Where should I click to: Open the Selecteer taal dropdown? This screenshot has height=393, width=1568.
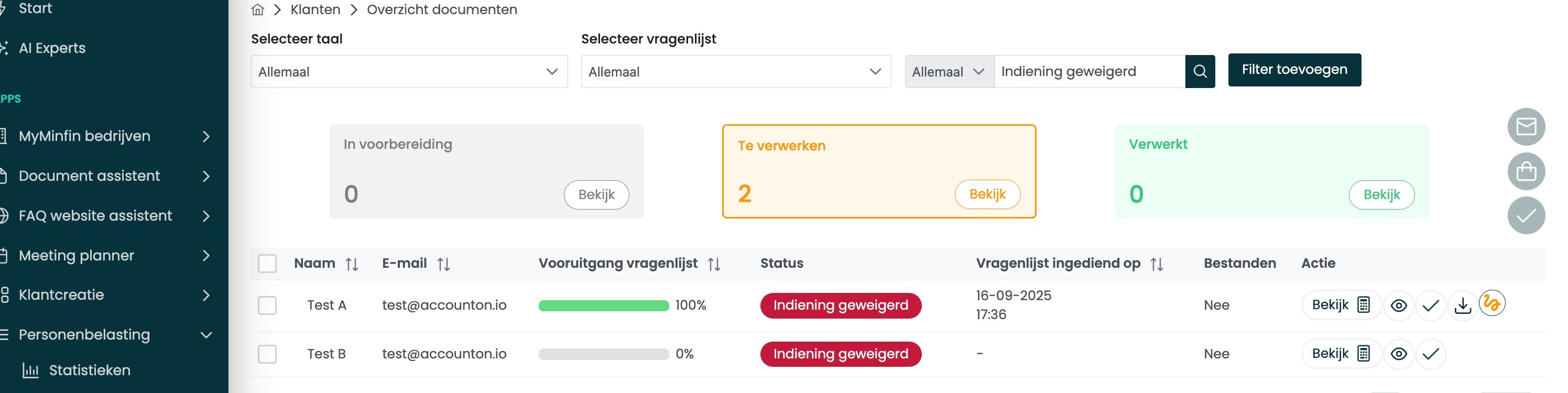tap(409, 72)
